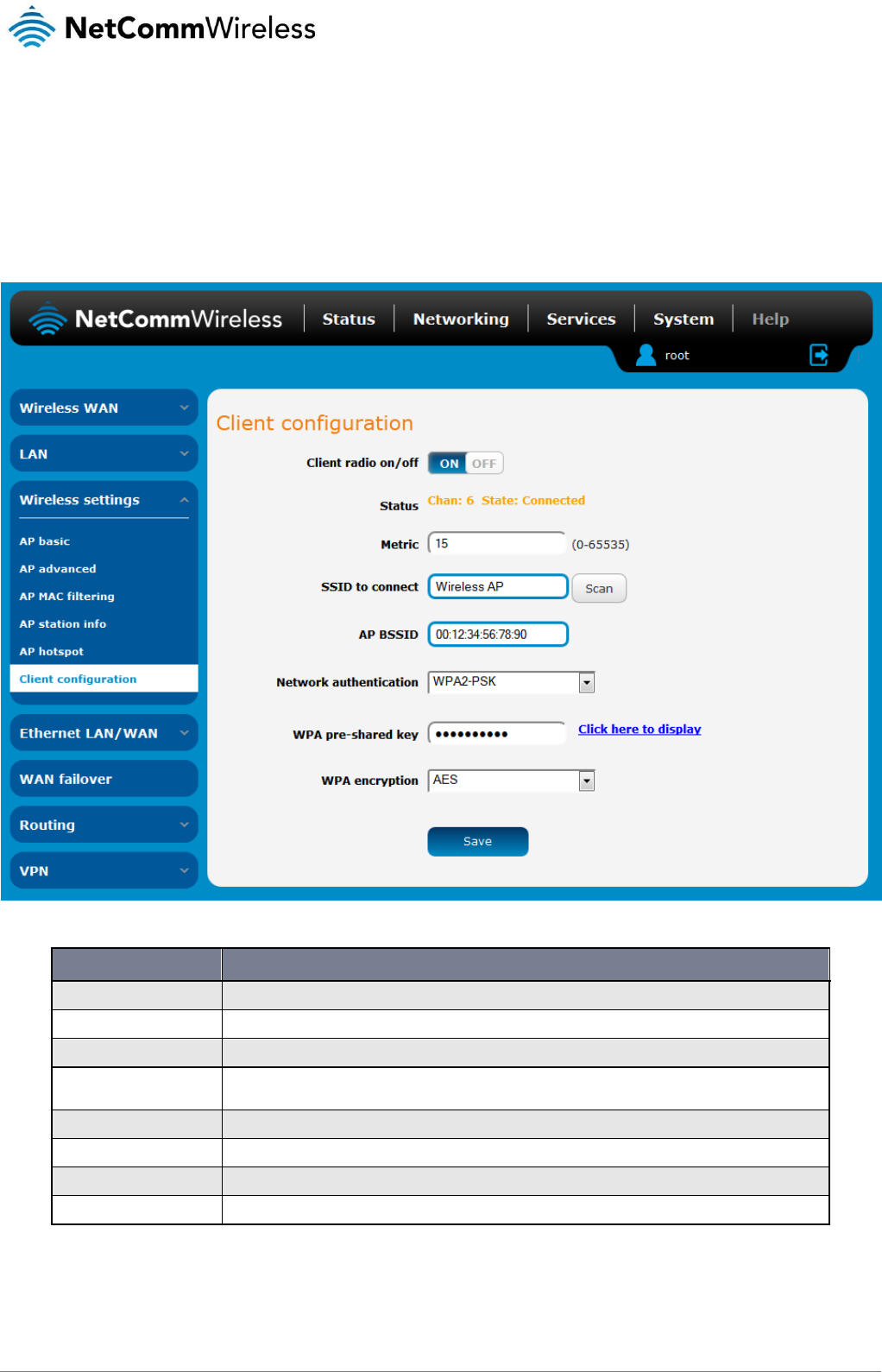Click the SSID to connect field
The height and width of the screenshot is (1372, 882).
pyautogui.click(x=498, y=586)
